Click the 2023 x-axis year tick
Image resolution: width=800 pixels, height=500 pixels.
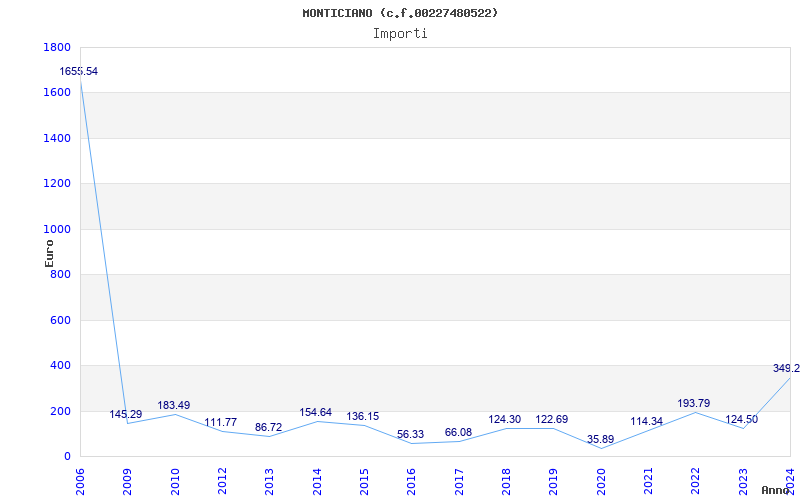pyautogui.click(x=743, y=481)
